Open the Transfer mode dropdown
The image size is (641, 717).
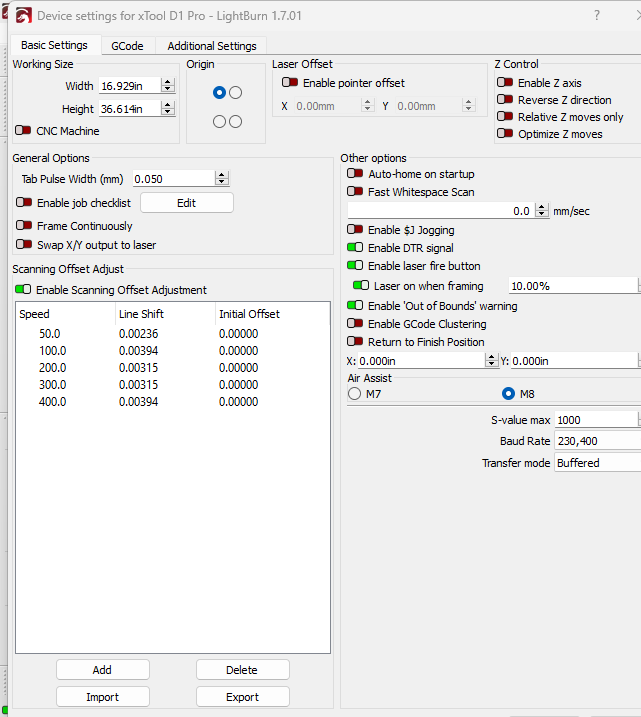[x=597, y=463]
